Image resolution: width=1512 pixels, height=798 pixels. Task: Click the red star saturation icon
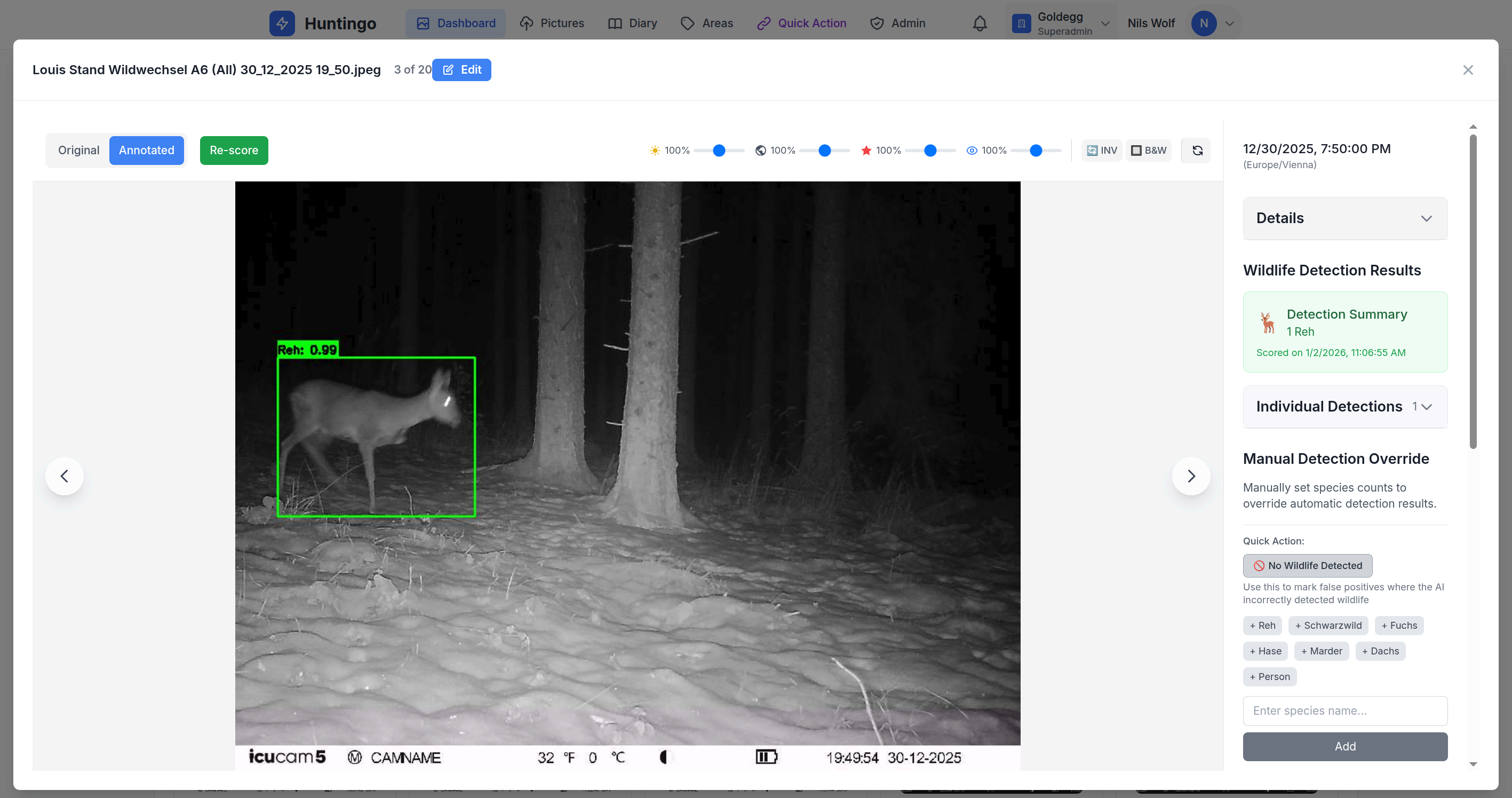pyautogui.click(x=866, y=151)
